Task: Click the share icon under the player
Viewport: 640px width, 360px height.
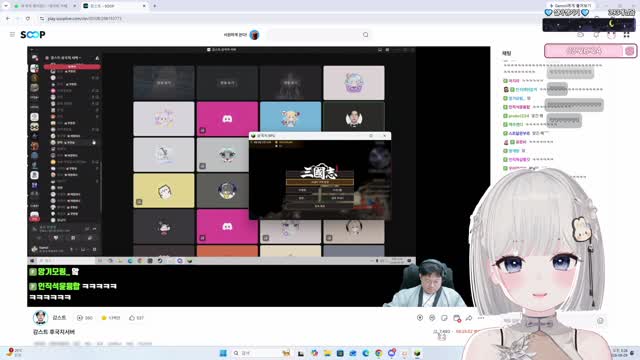Action: 469,318
